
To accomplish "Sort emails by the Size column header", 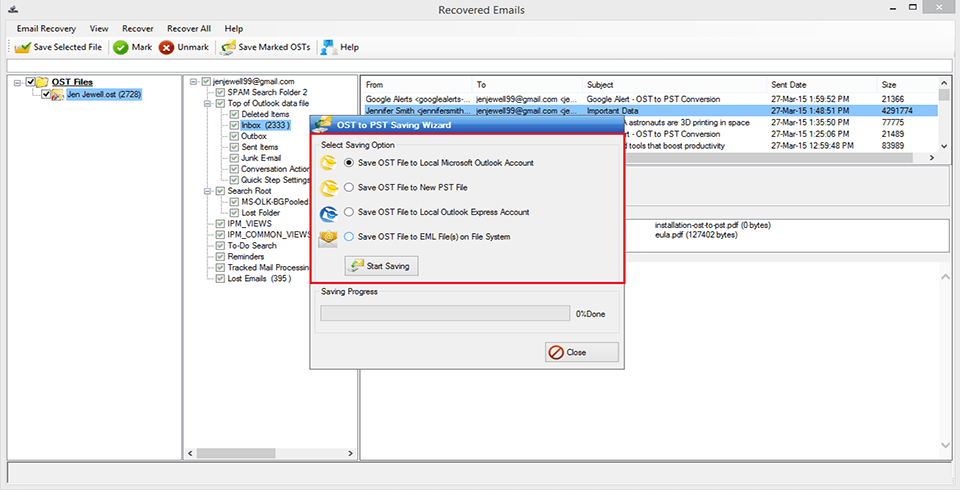I will [x=907, y=85].
